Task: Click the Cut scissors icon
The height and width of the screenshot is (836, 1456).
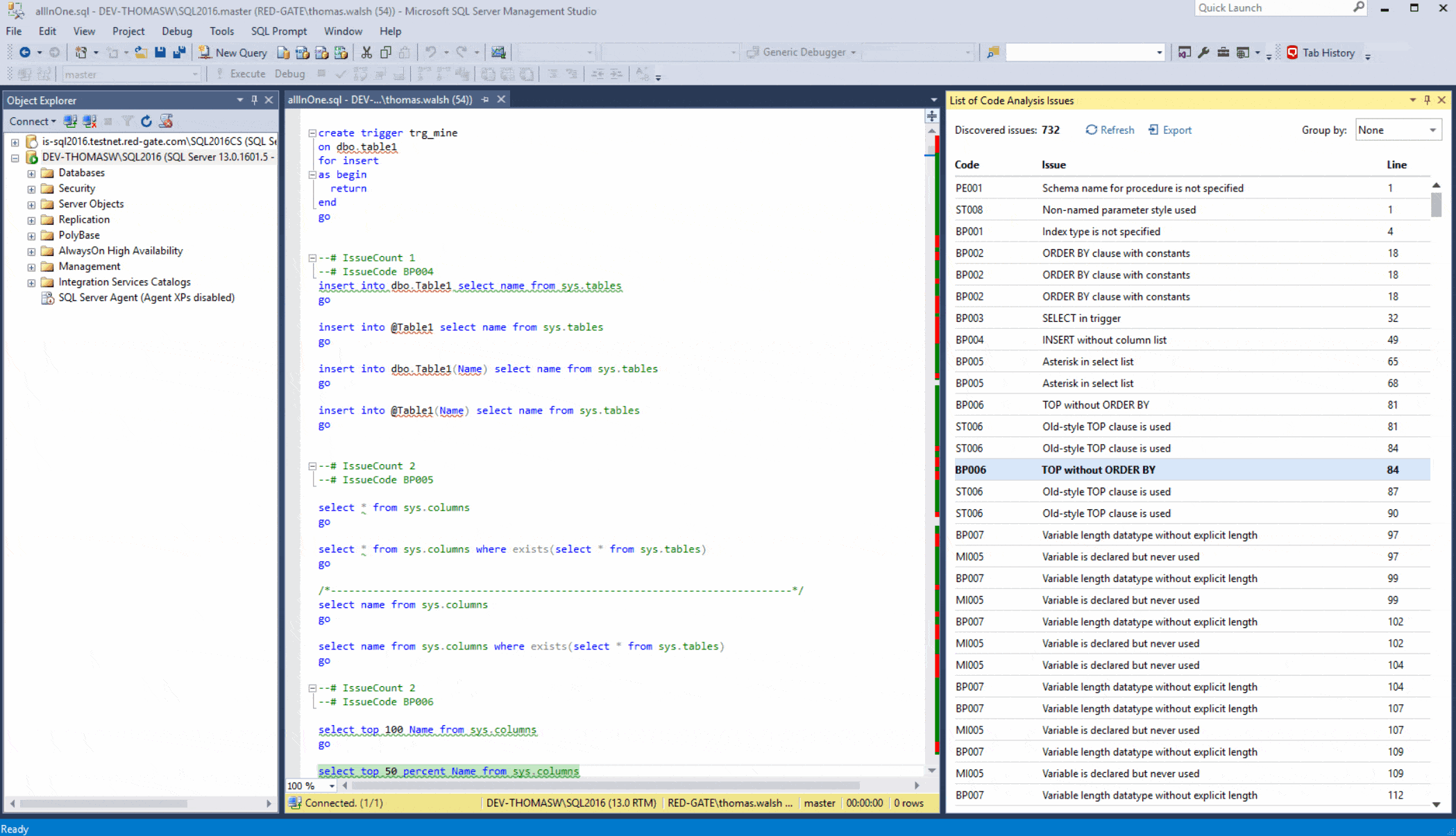Action: 366,52
